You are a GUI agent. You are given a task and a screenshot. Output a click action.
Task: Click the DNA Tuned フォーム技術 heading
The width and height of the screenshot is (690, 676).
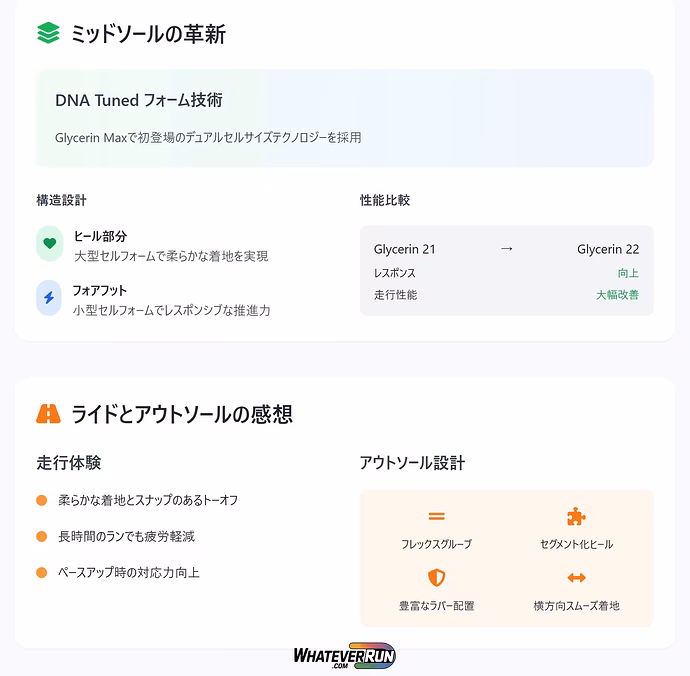click(139, 100)
